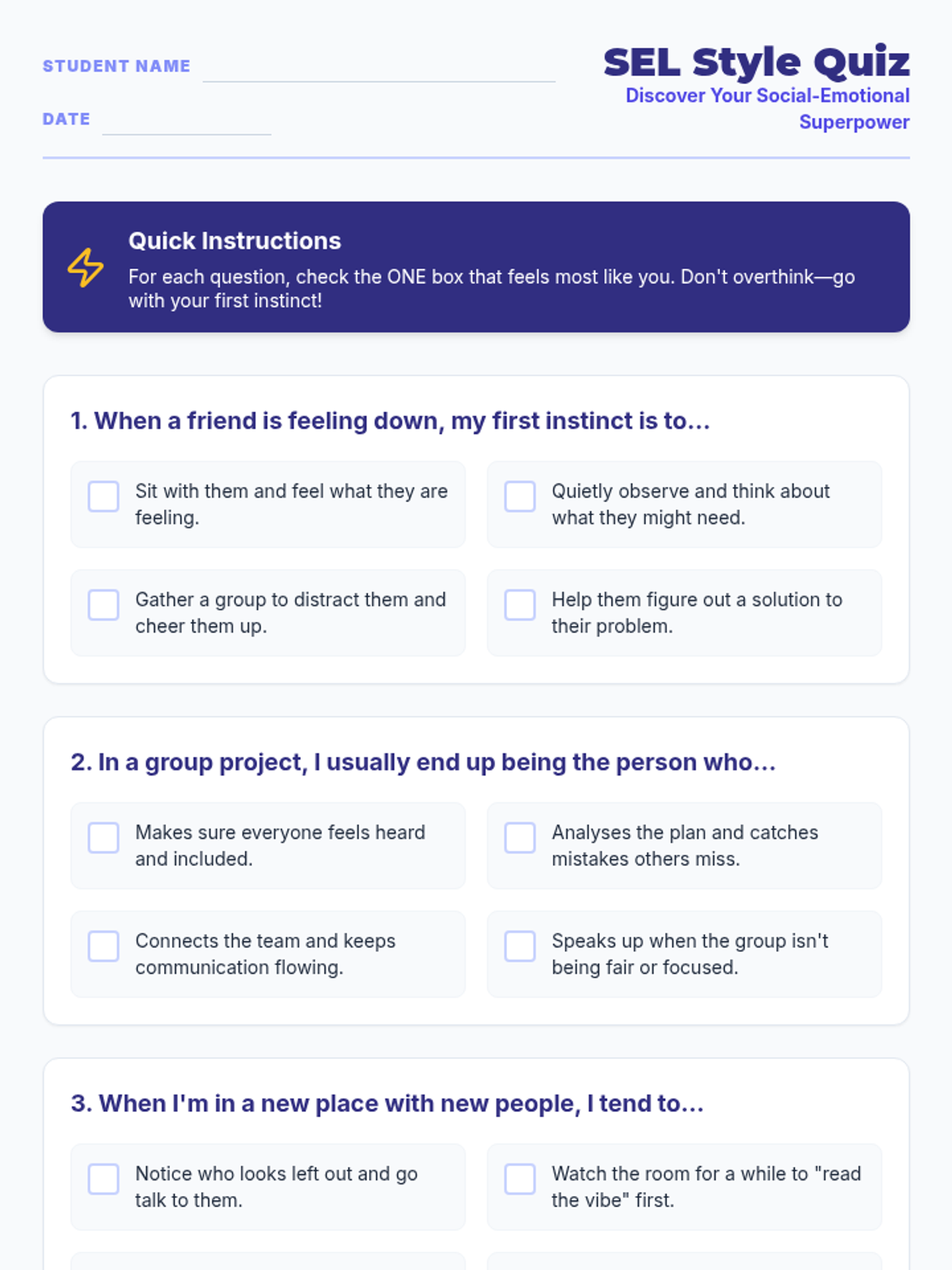Tick 'Gather a group to distract them' checkbox
Viewport: 952px width, 1270px height.
click(104, 605)
